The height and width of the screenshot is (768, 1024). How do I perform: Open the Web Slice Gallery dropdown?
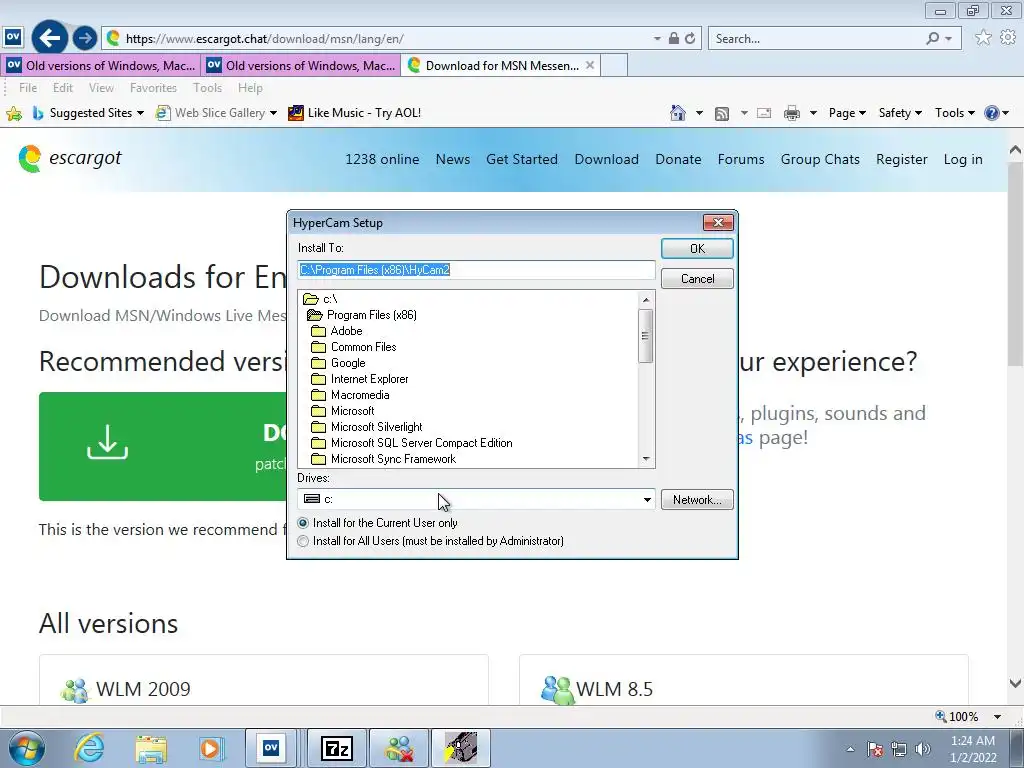273,114
